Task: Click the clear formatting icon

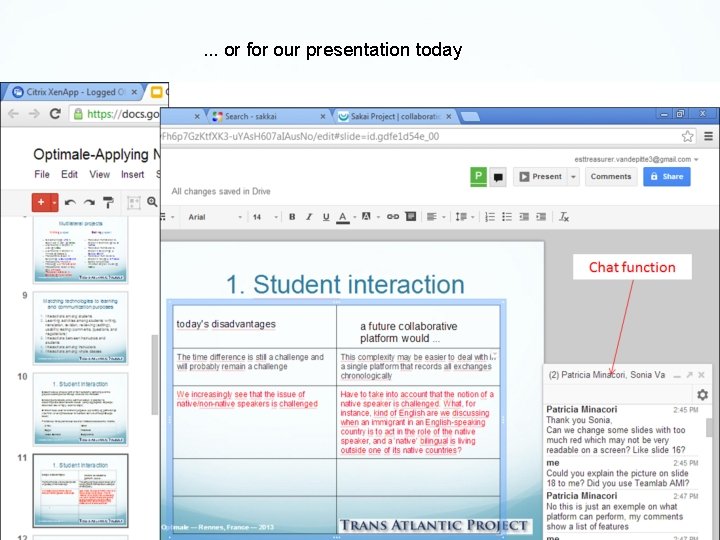Action: click(x=564, y=217)
